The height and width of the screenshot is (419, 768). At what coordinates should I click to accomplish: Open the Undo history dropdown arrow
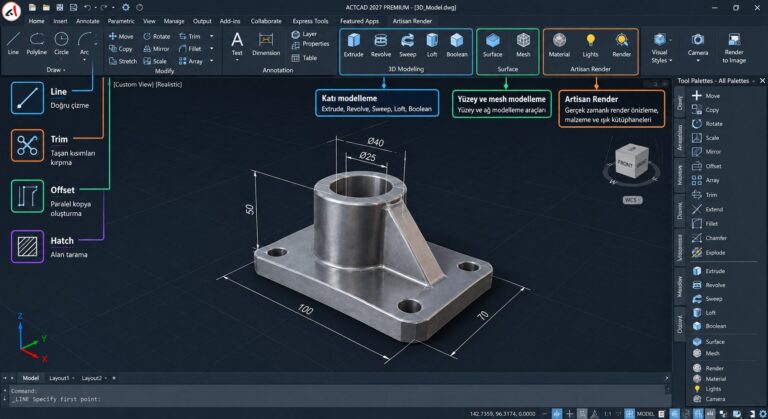[96, 7]
